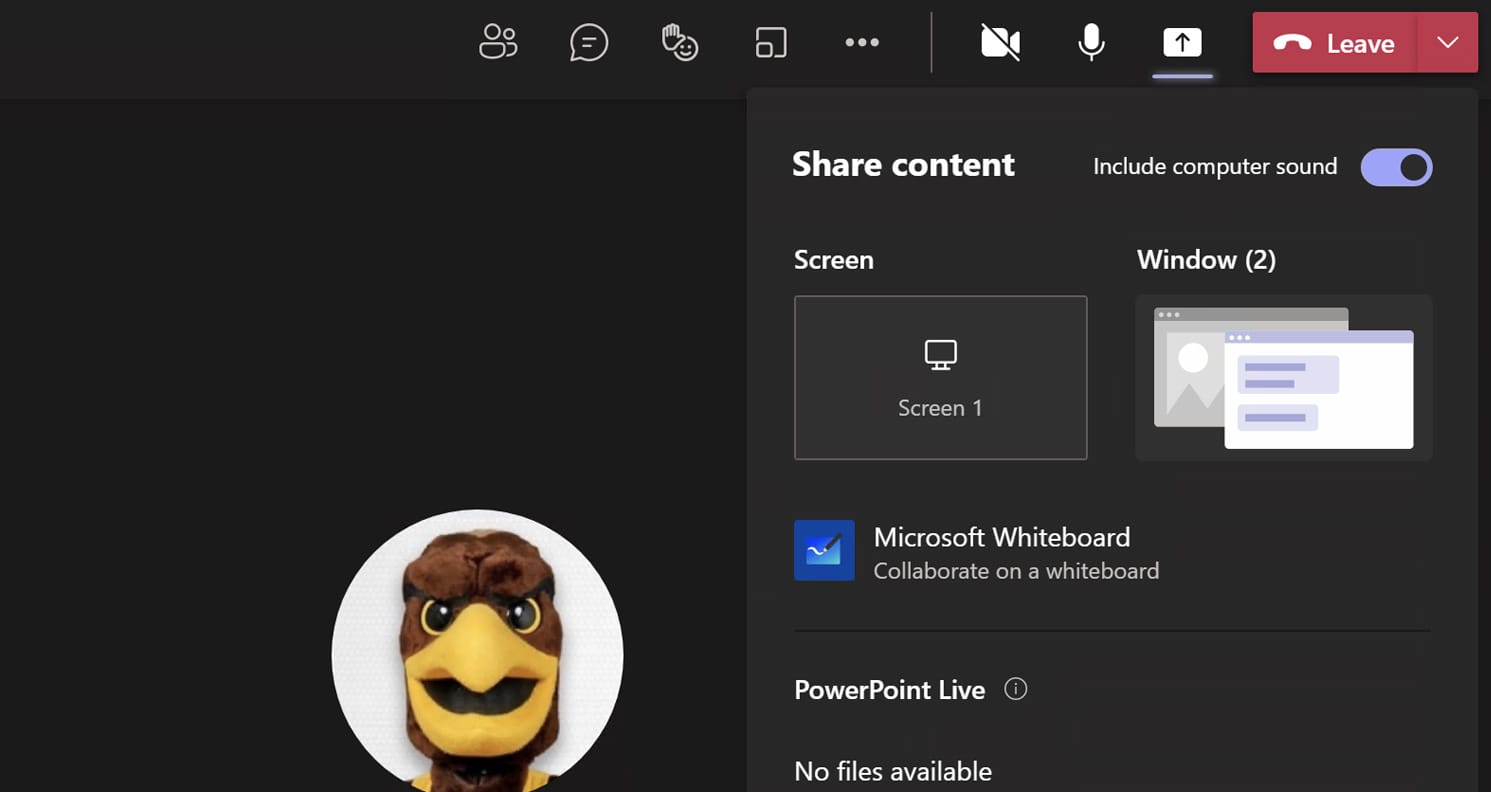Click the share content tray icon
Screen dimensions: 1491x792
[1182, 42]
